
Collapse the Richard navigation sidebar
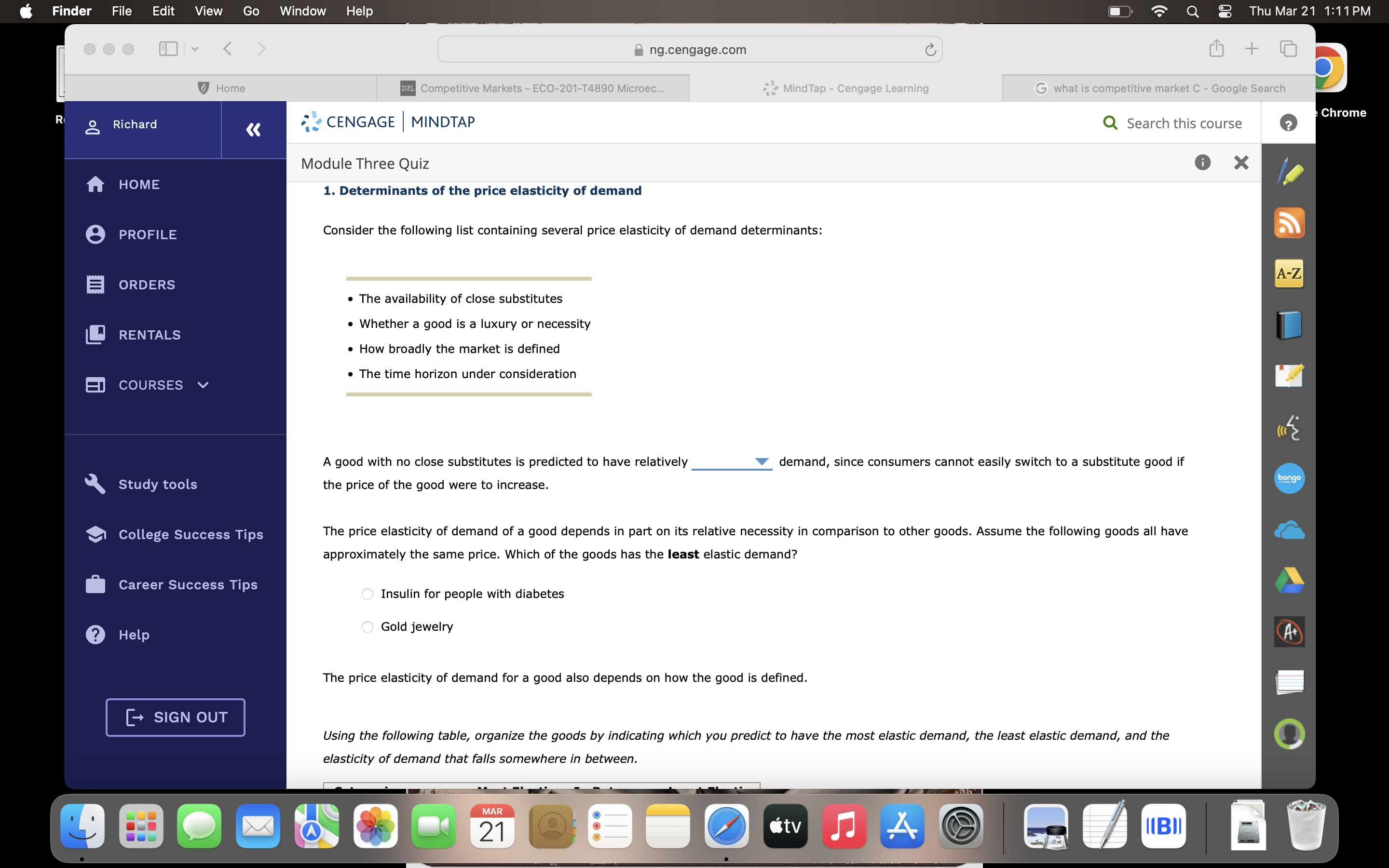(253, 130)
